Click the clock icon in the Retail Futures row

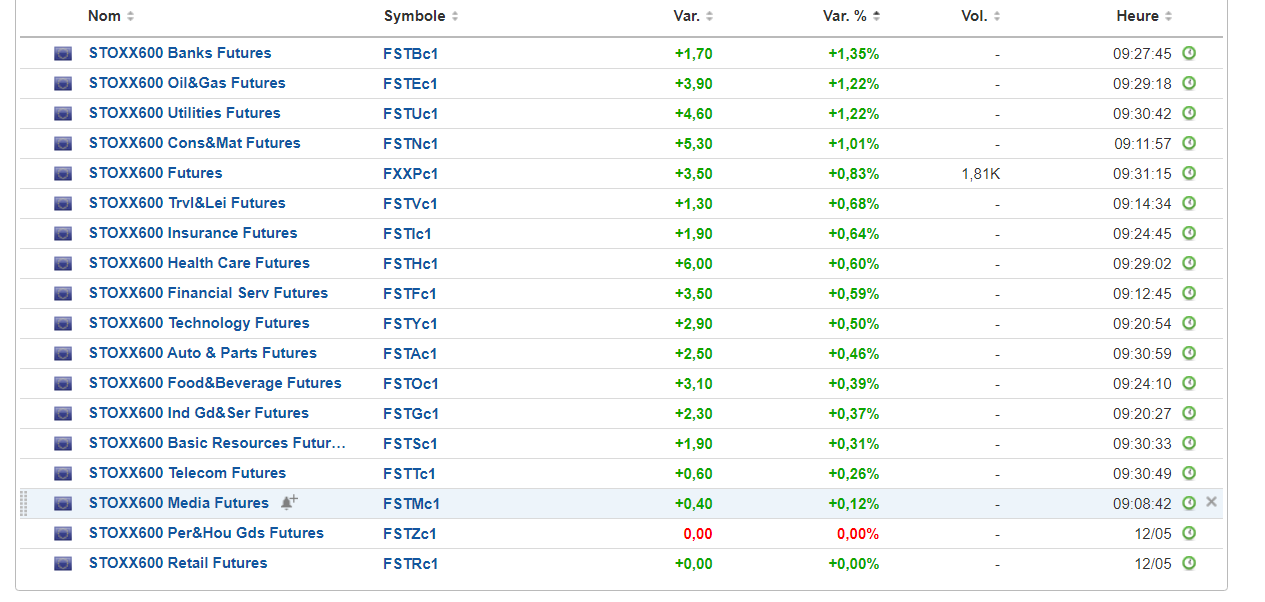1189,563
